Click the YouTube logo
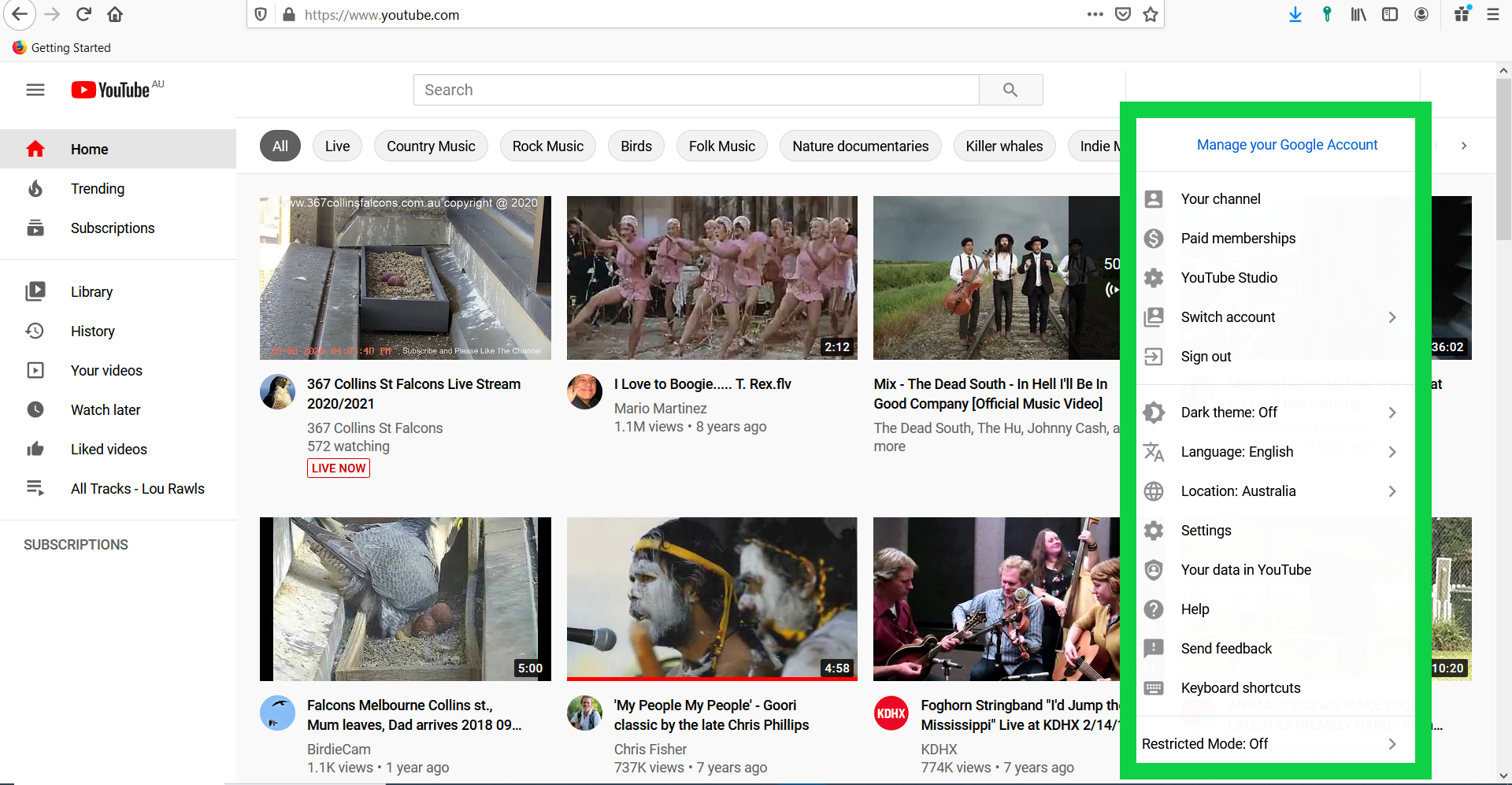Viewport: 1512px width, 785px height. (x=111, y=90)
